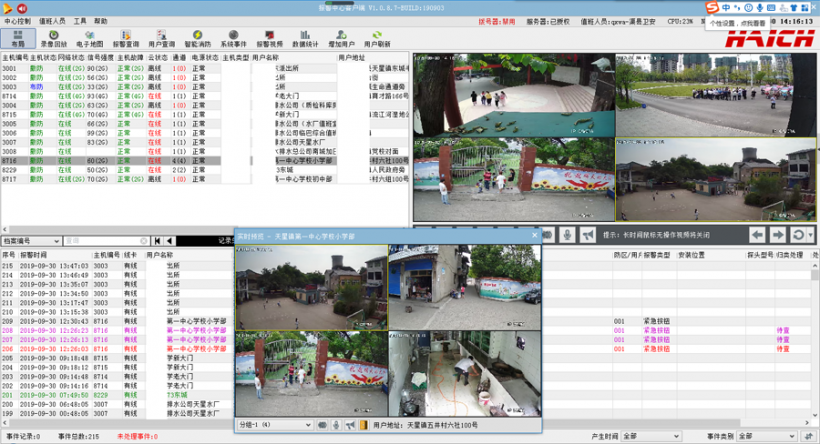Screen dimensions: 820x444
Task: Refresh users with 用户刷新
Action: (x=376, y=39)
